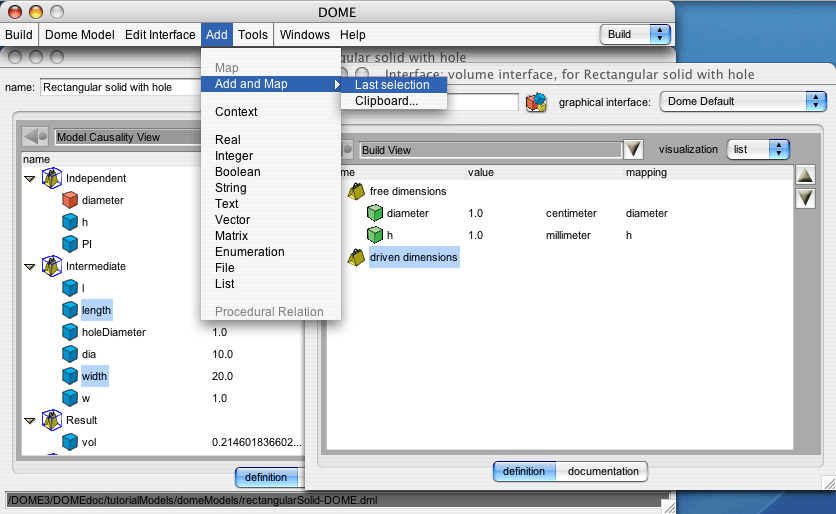Click the Intermediate filter icon
Viewport: 836px width, 514px height.
click(x=52, y=266)
